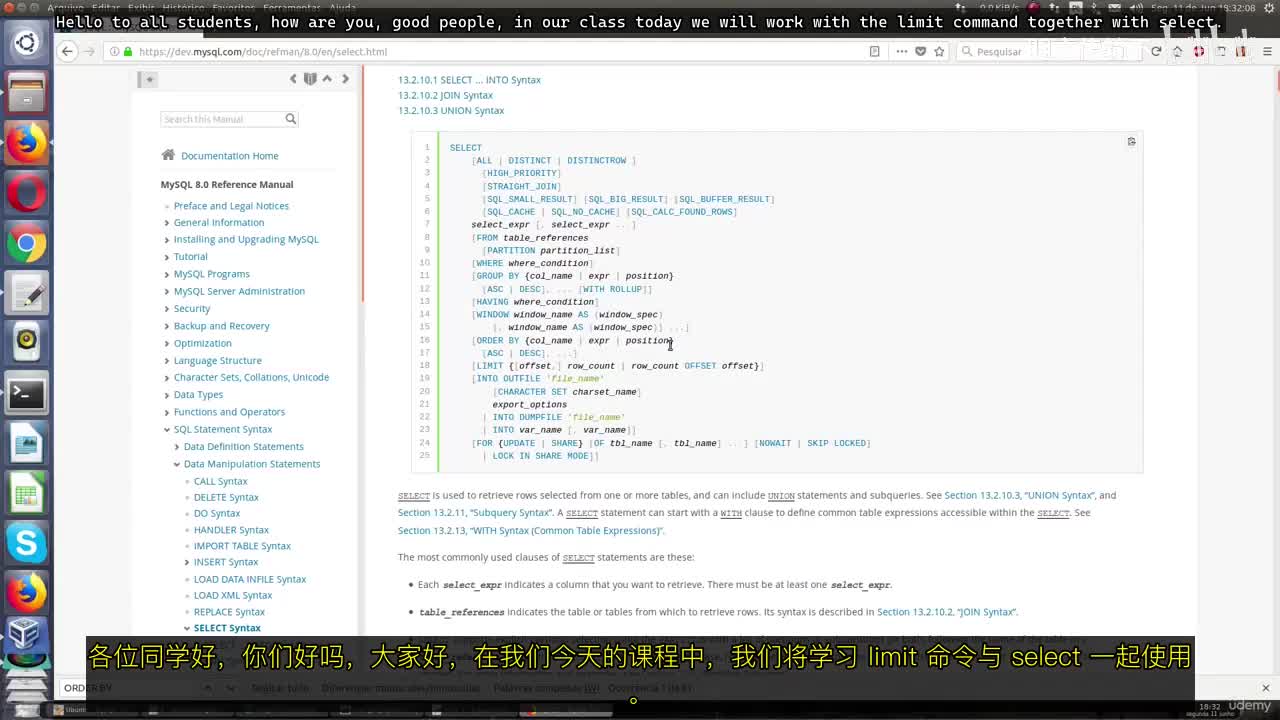Select the current SELECT Syntax entry
This screenshot has width=1280, height=720.
click(x=227, y=628)
